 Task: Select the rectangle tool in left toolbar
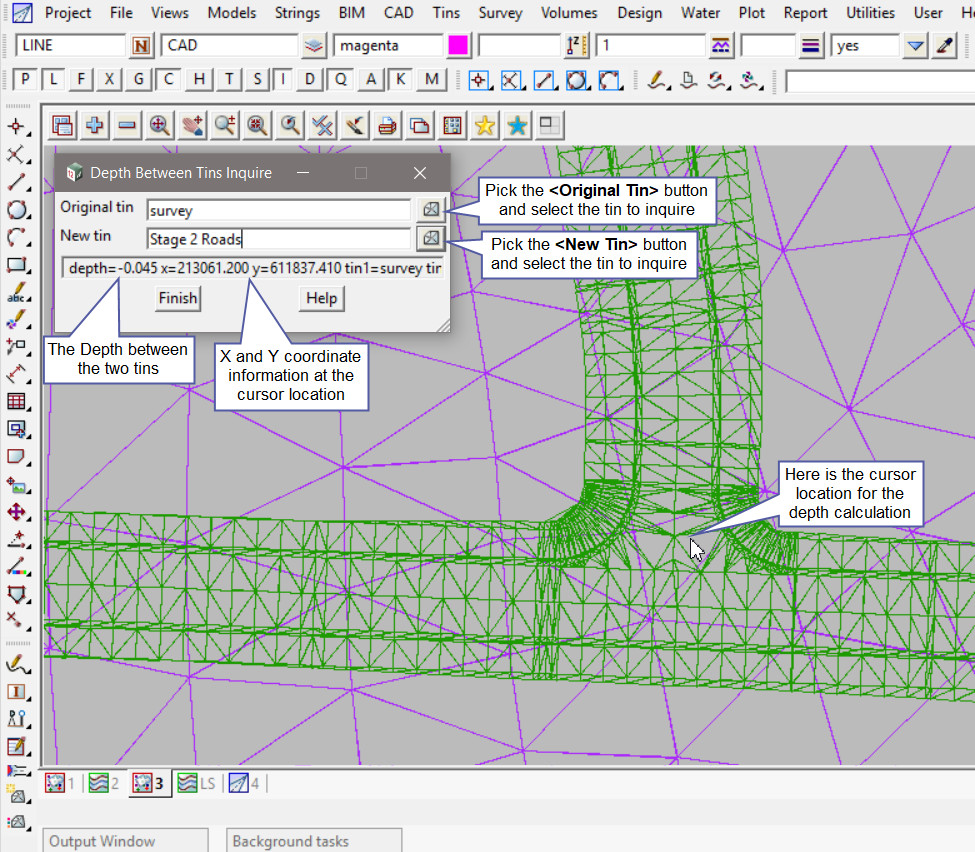pyautogui.click(x=16, y=265)
